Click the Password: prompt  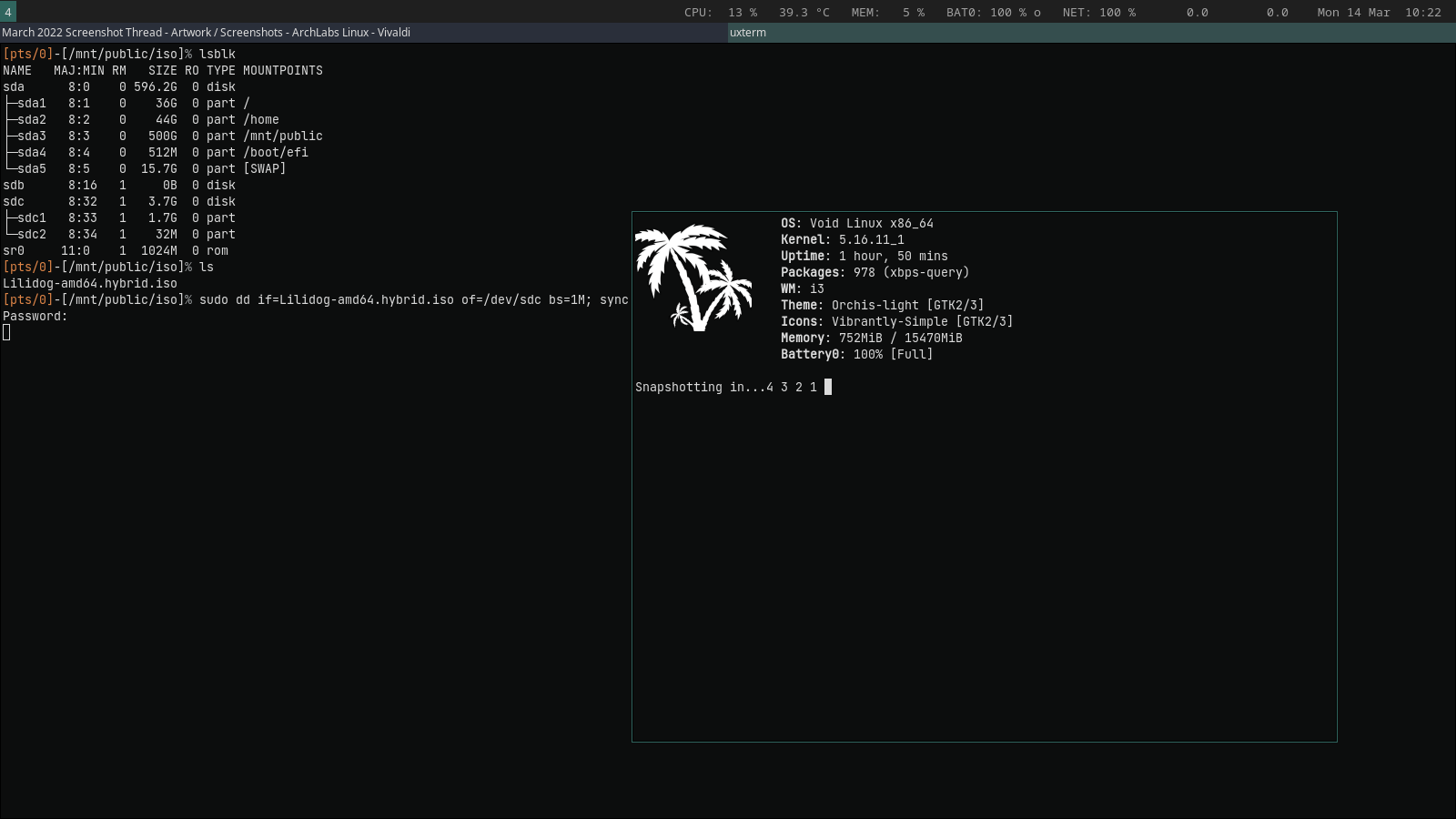(35, 316)
